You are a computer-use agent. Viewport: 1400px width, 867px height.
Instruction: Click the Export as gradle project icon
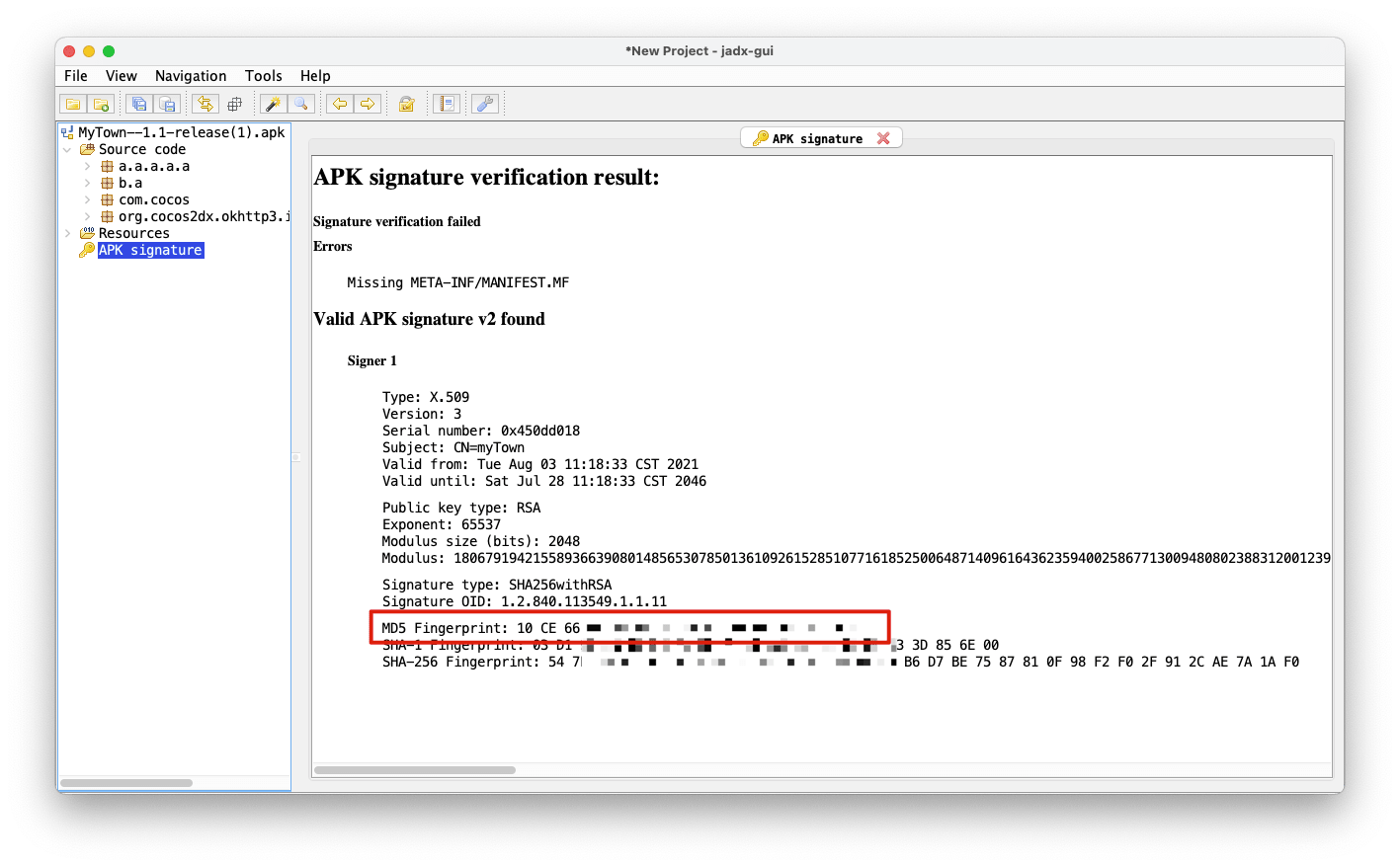168,104
